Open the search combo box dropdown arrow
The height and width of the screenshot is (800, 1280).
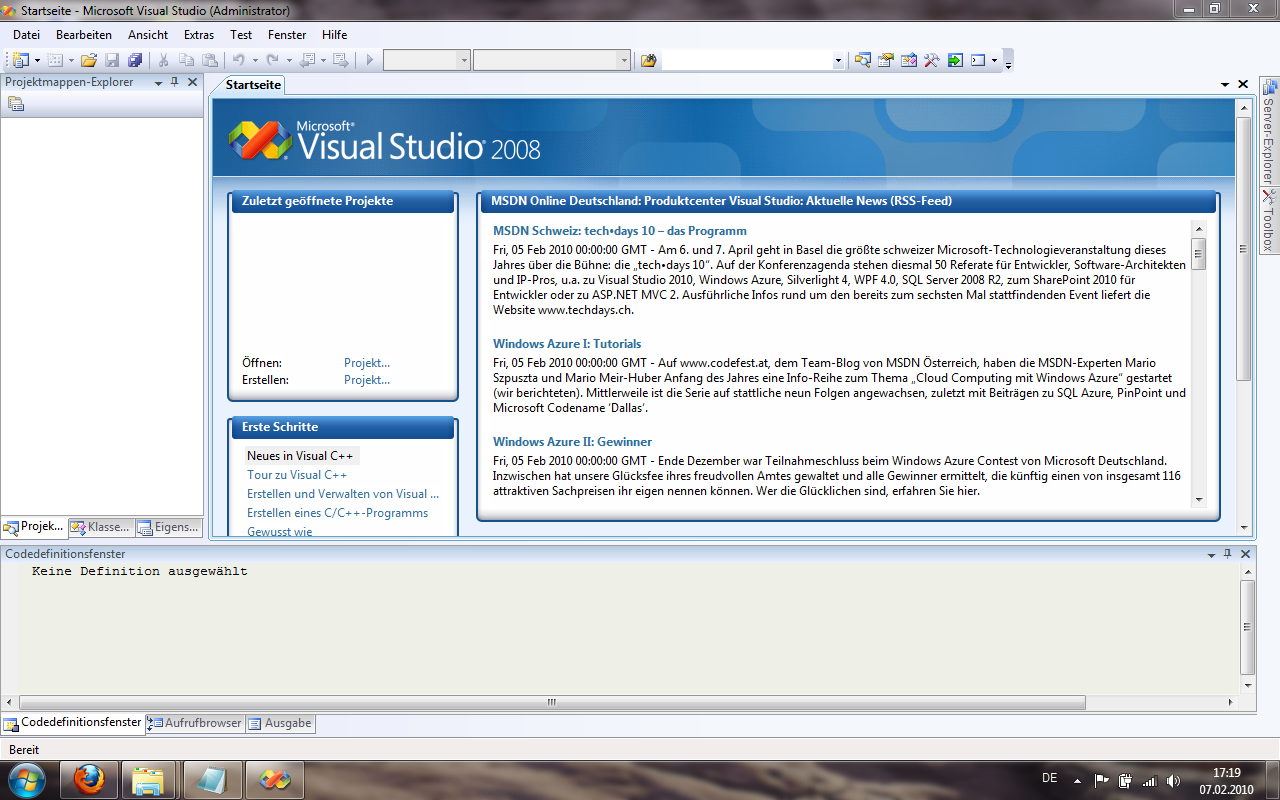pos(838,61)
